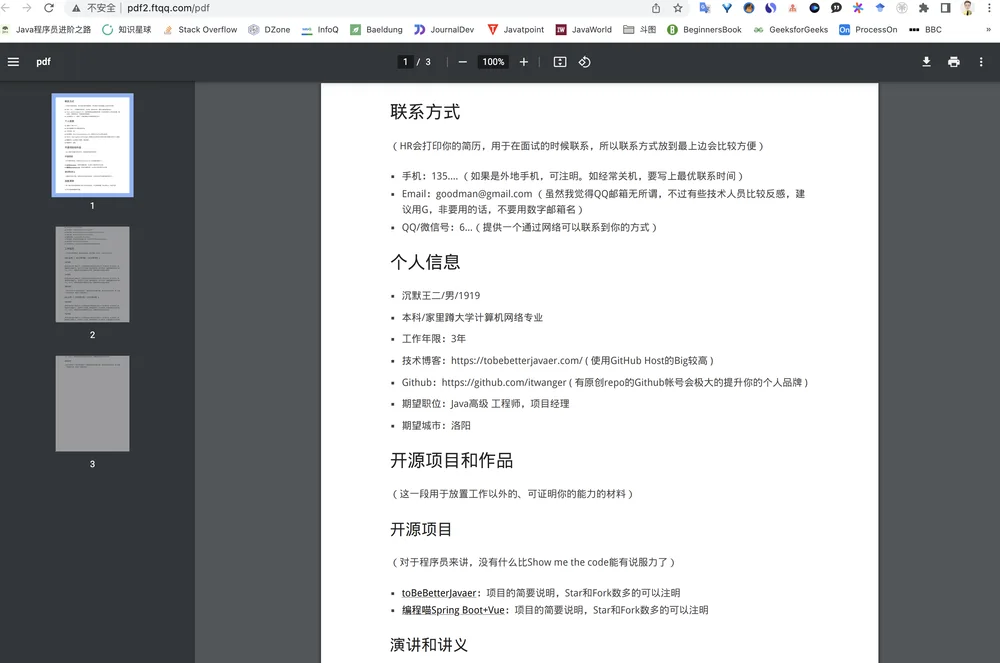Open PDF viewer more actions menu
This screenshot has height=663, width=1000.
point(981,62)
